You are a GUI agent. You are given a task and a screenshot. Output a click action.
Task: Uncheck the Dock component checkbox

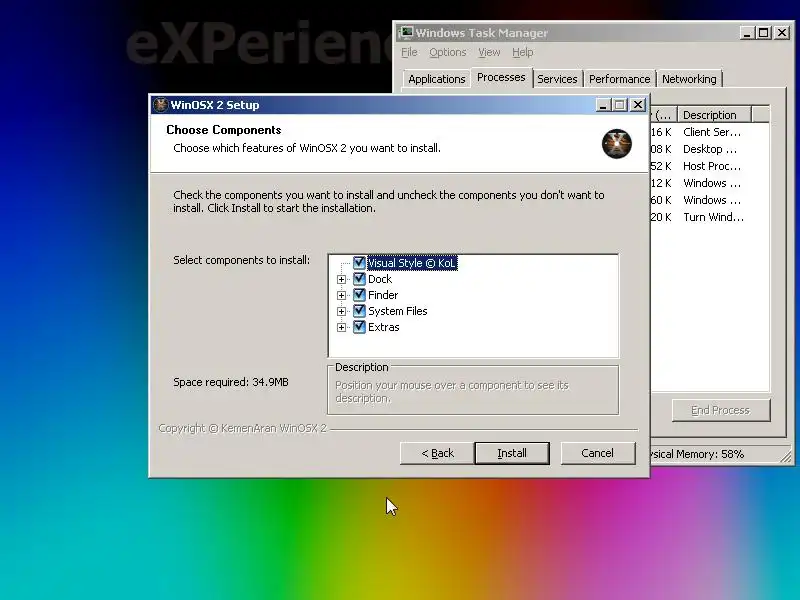(359, 279)
